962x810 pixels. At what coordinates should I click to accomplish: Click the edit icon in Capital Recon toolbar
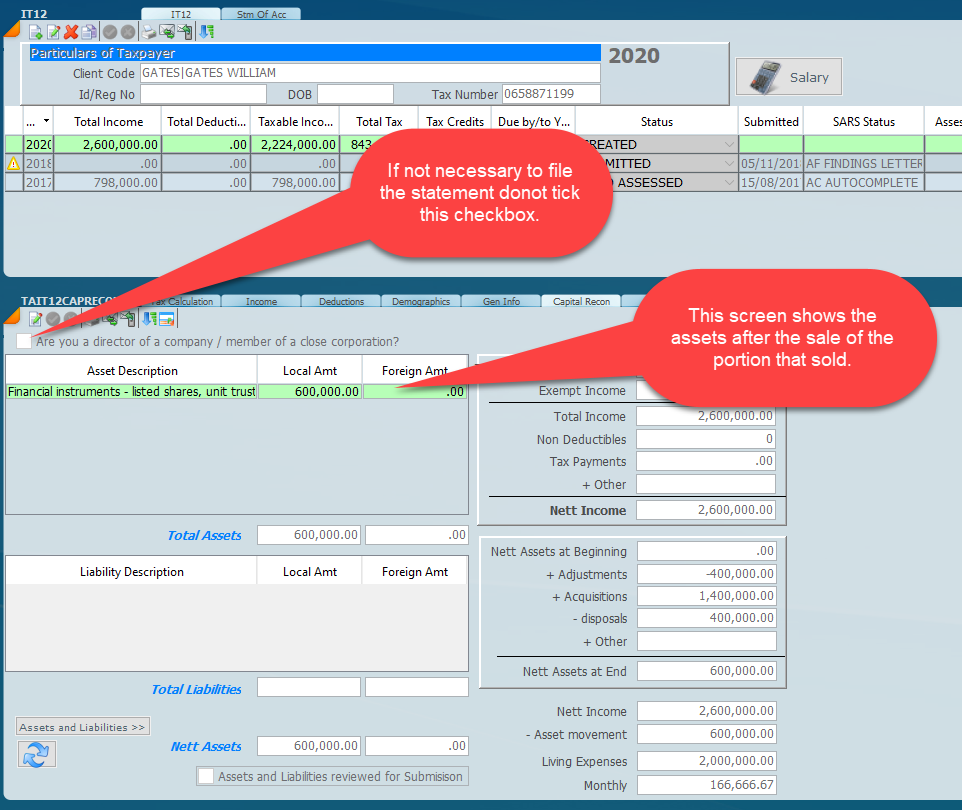click(35, 319)
